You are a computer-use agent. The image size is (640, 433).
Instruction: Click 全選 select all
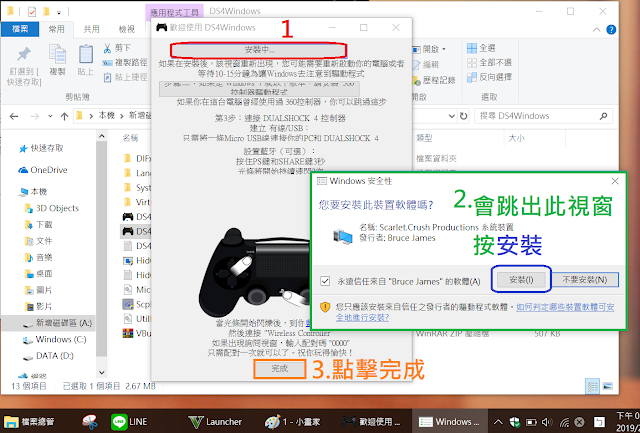point(481,48)
